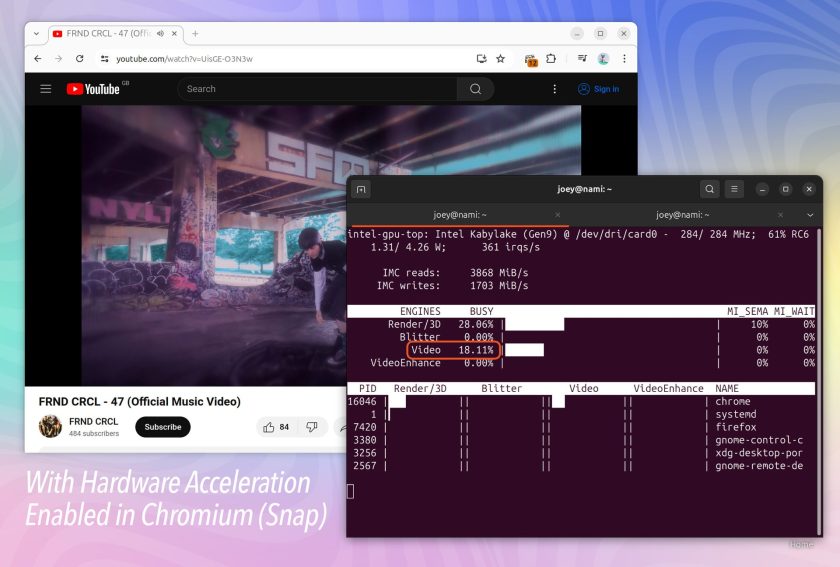Select first joey@nami terminal tab
This screenshot has height=567, width=840.
(460, 215)
